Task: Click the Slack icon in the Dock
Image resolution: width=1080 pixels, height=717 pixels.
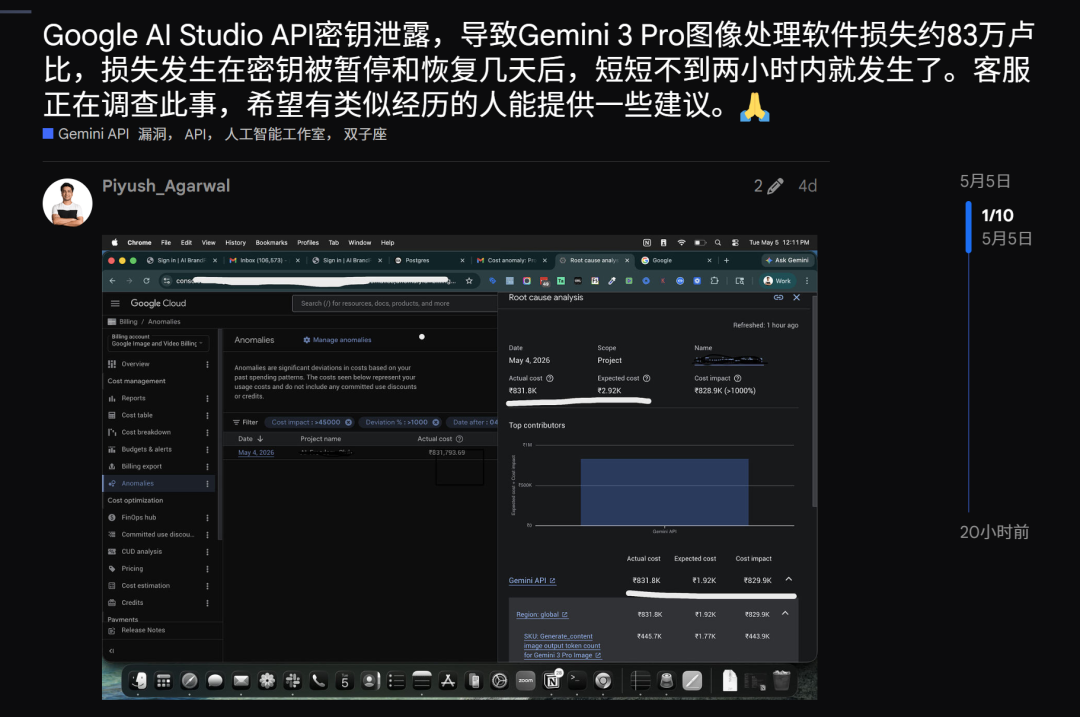Action: click(293, 681)
